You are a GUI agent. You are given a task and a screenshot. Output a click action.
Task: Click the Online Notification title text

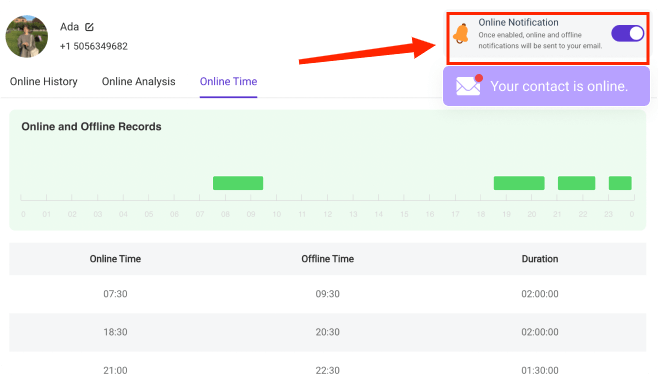[x=518, y=22]
